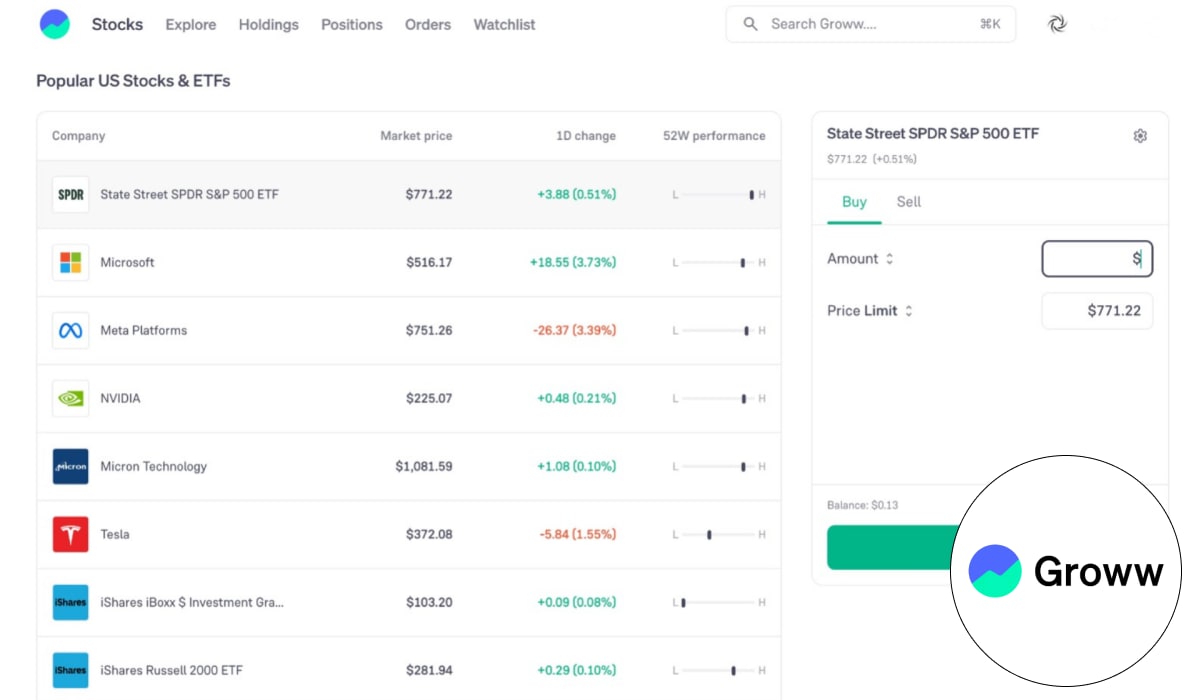1200x700 pixels.
Task: Toggle the Price Limit selector arrows
Action: click(909, 311)
